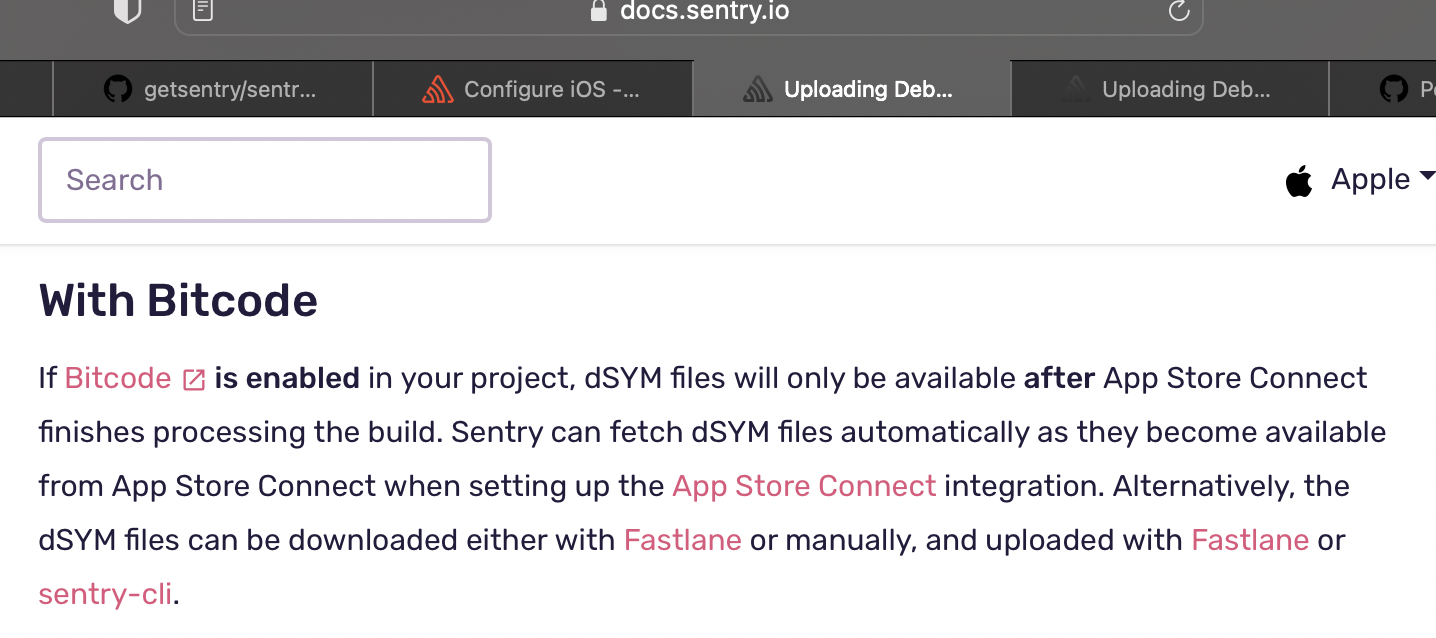
Task: Follow the App Store Connect link
Action: pyautogui.click(x=803, y=486)
